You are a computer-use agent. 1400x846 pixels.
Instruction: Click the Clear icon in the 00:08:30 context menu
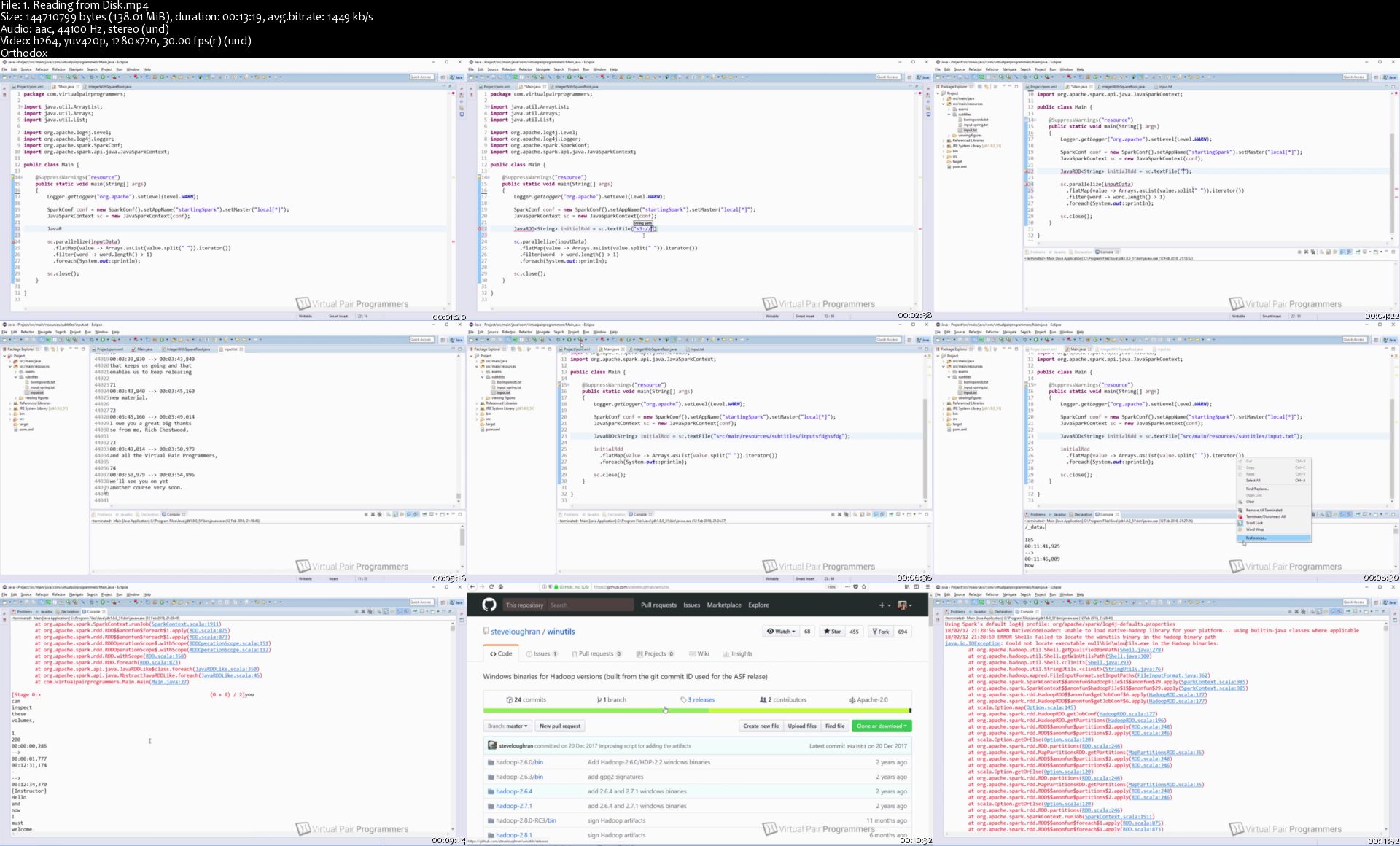click(x=1240, y=502)
